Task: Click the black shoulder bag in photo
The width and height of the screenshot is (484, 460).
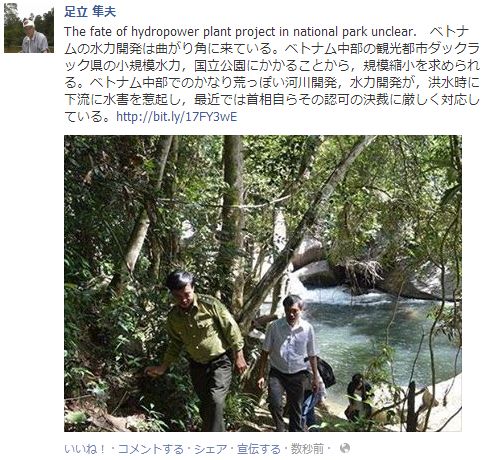Action: [x=325, y=372]
